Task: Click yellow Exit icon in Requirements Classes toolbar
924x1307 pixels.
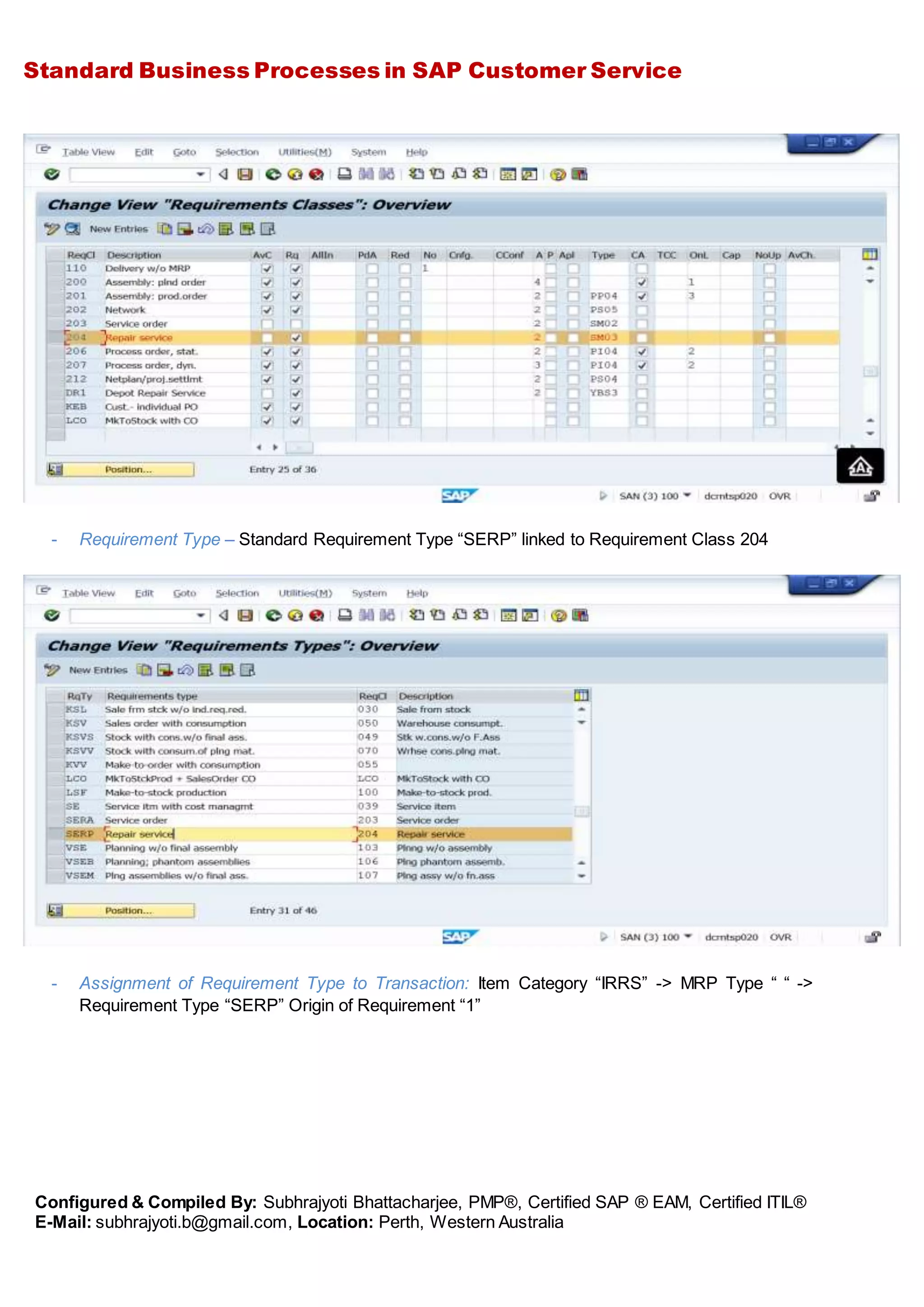Action: tap(295, 174)
